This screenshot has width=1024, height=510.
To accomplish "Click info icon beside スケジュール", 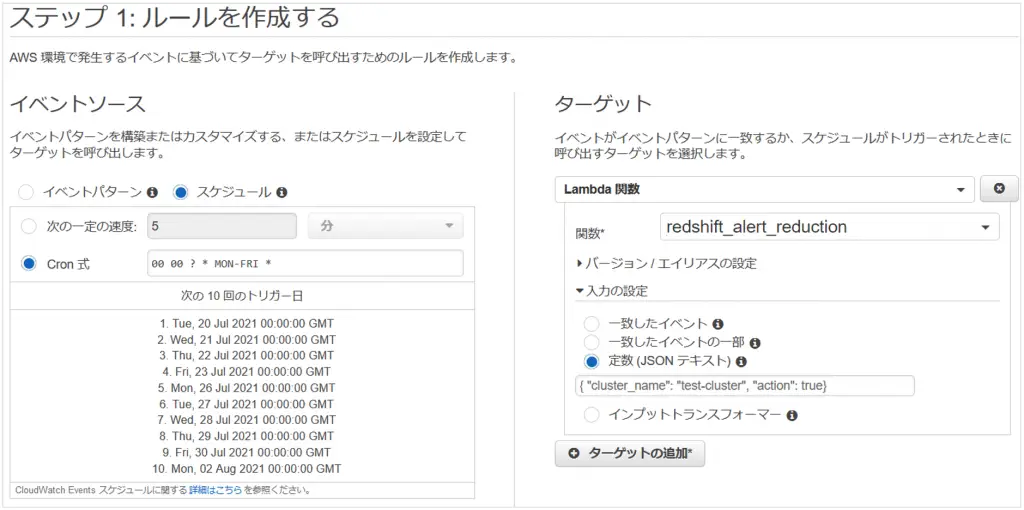I will (281, 193).
